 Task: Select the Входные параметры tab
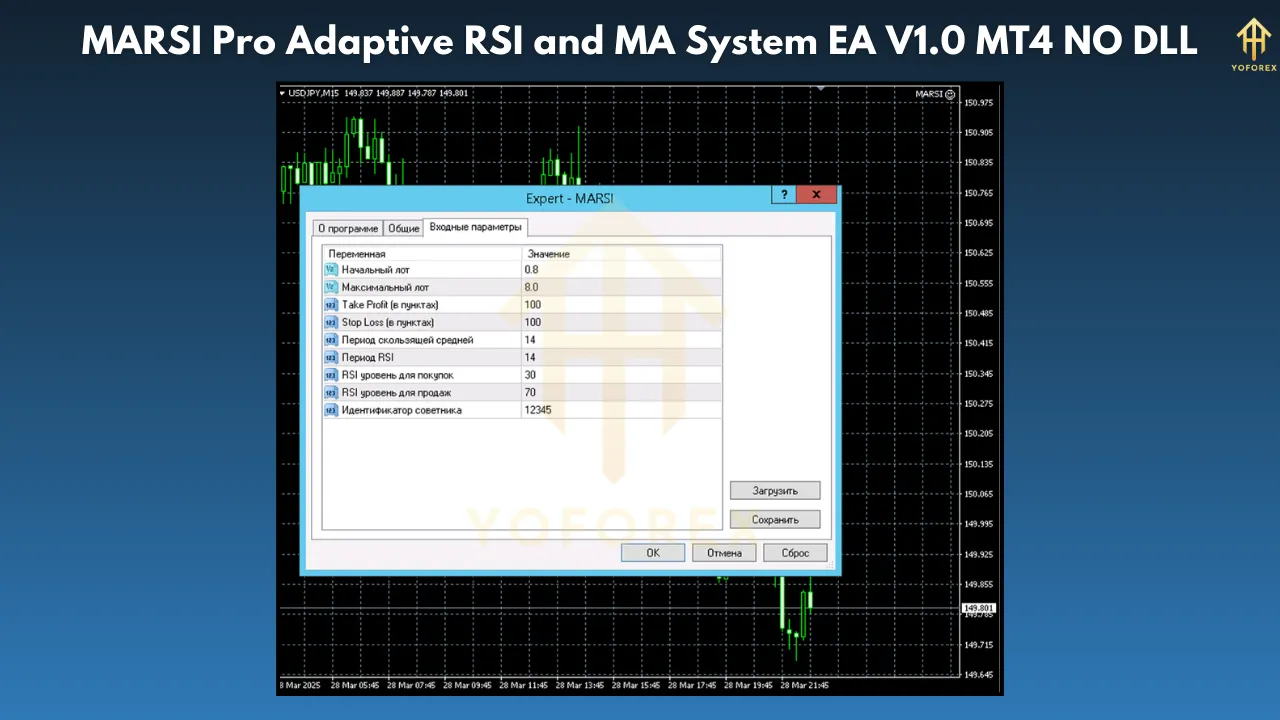(475, 227)
